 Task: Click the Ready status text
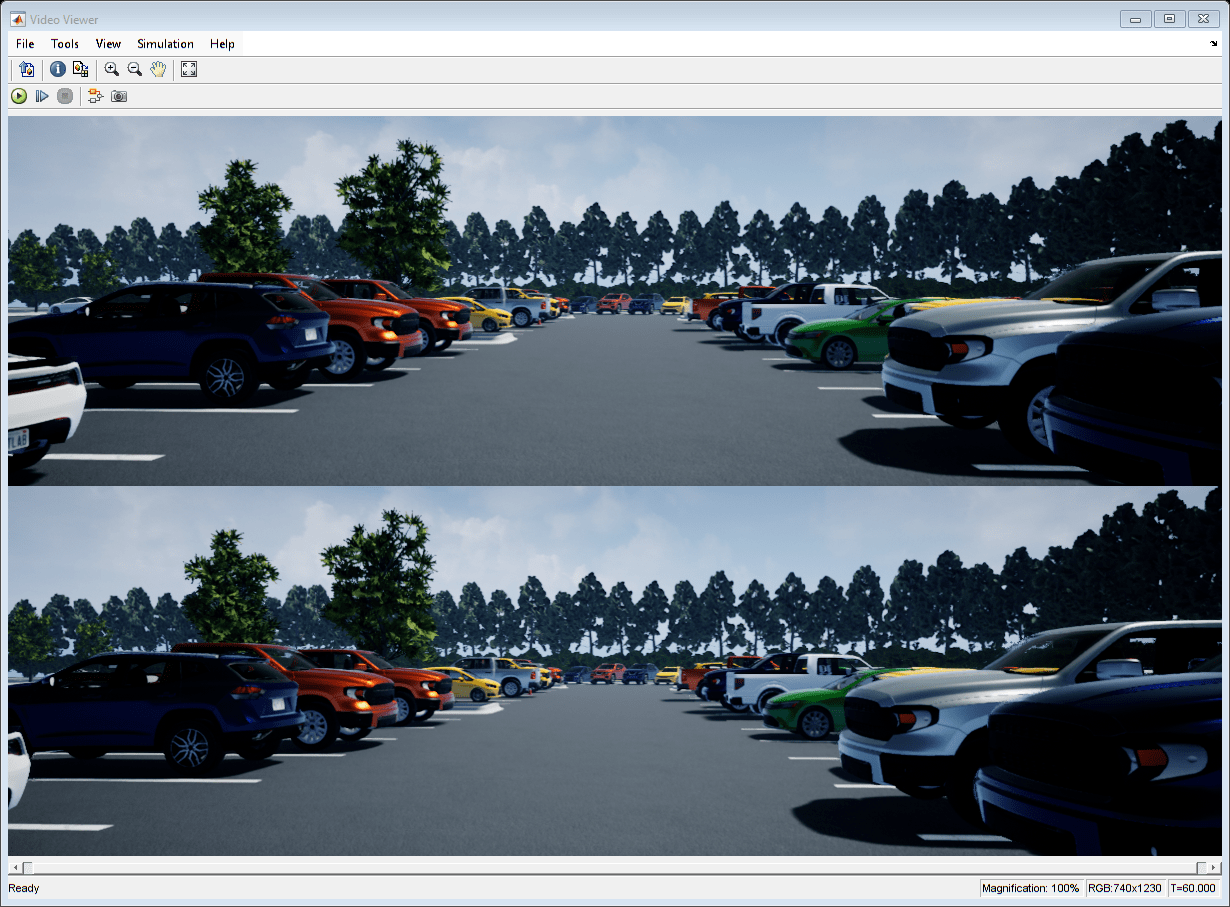click(24, 888)
